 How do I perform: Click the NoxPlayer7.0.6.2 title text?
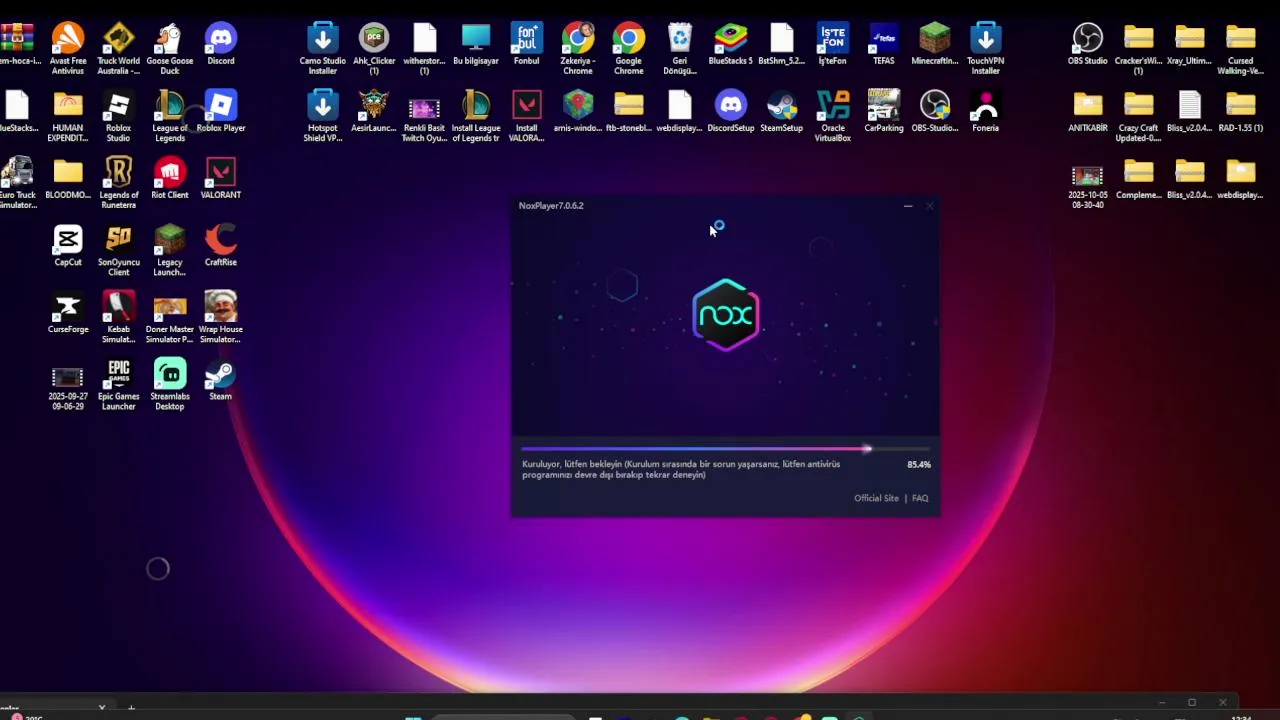click(551, 206)
